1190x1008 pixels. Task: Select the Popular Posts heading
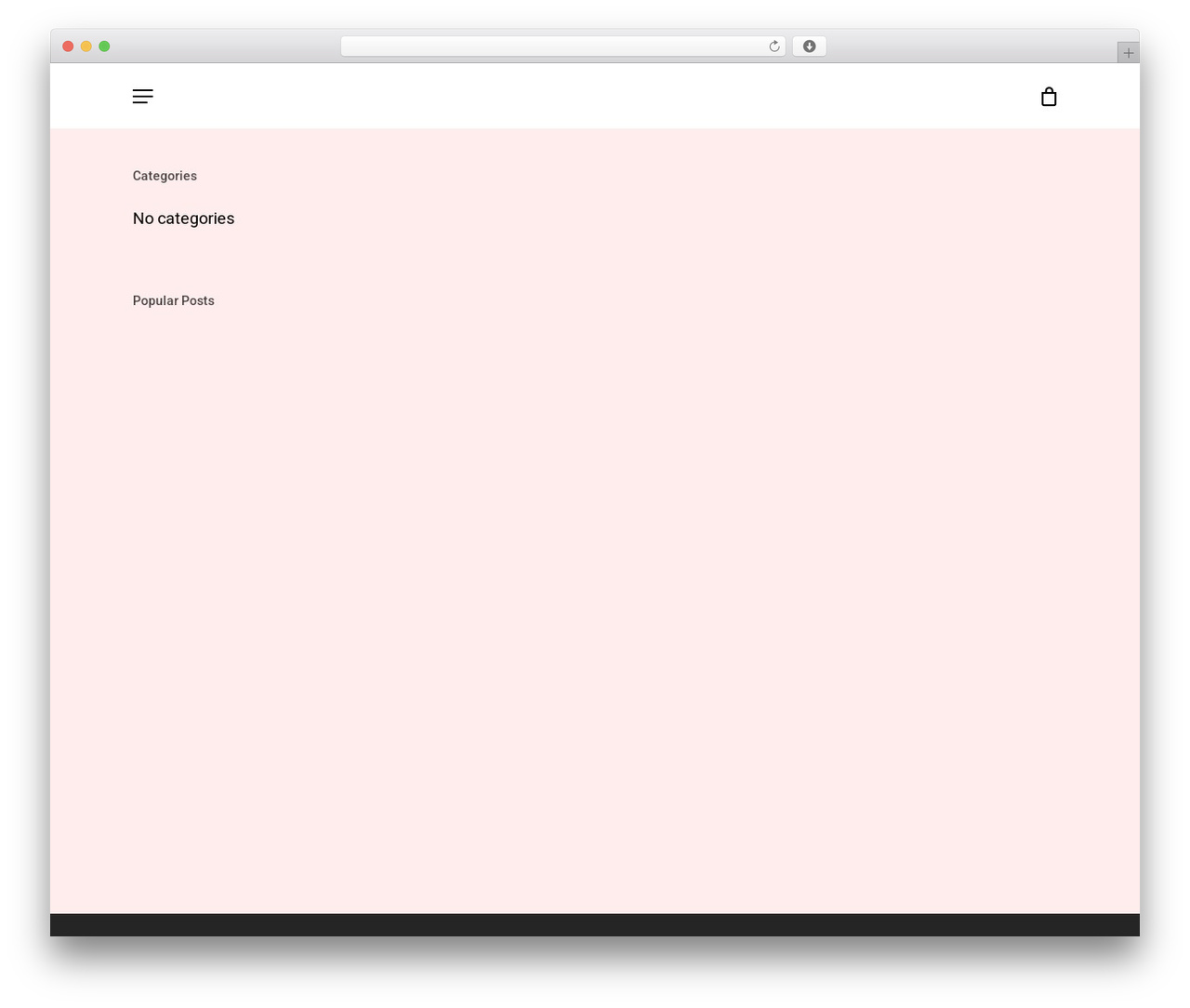pos(173,300)
